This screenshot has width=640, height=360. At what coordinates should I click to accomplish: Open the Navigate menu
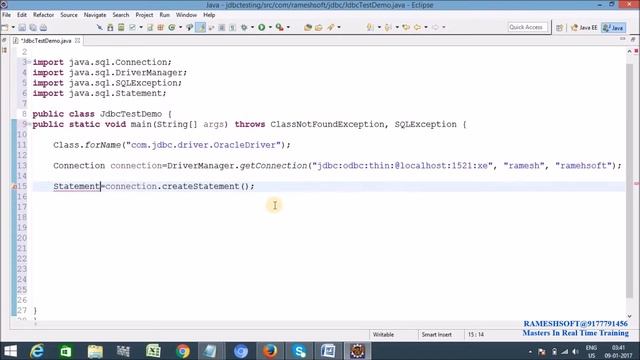(x=95, y=15)
